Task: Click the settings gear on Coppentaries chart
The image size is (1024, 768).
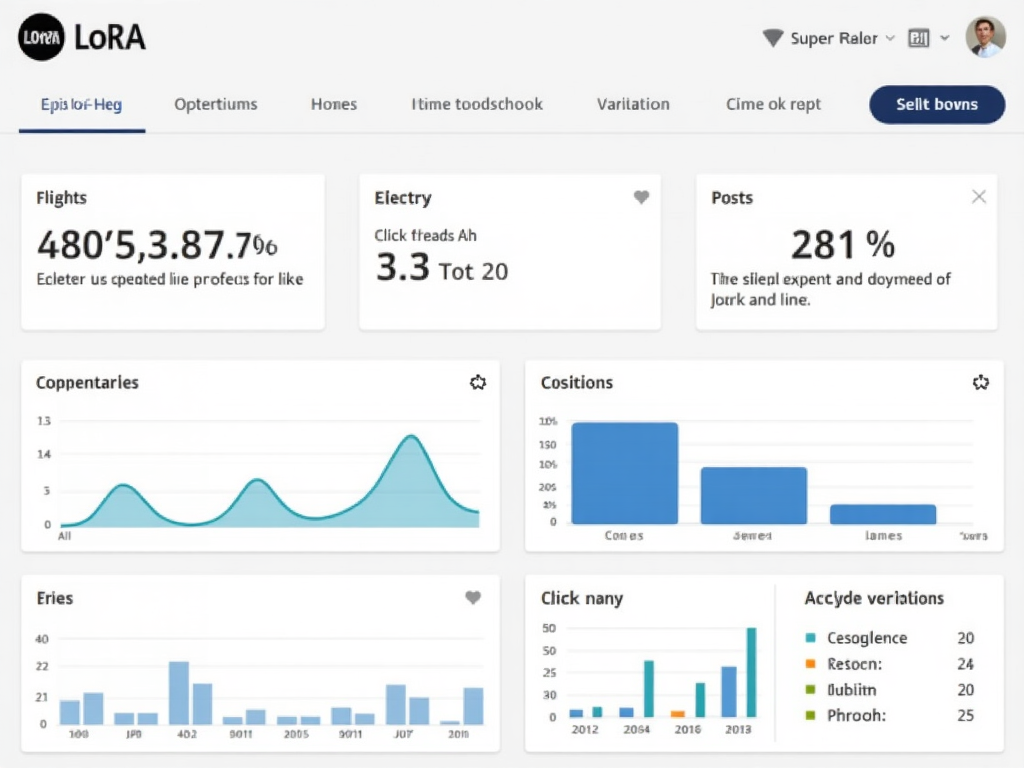Action: 478,382
